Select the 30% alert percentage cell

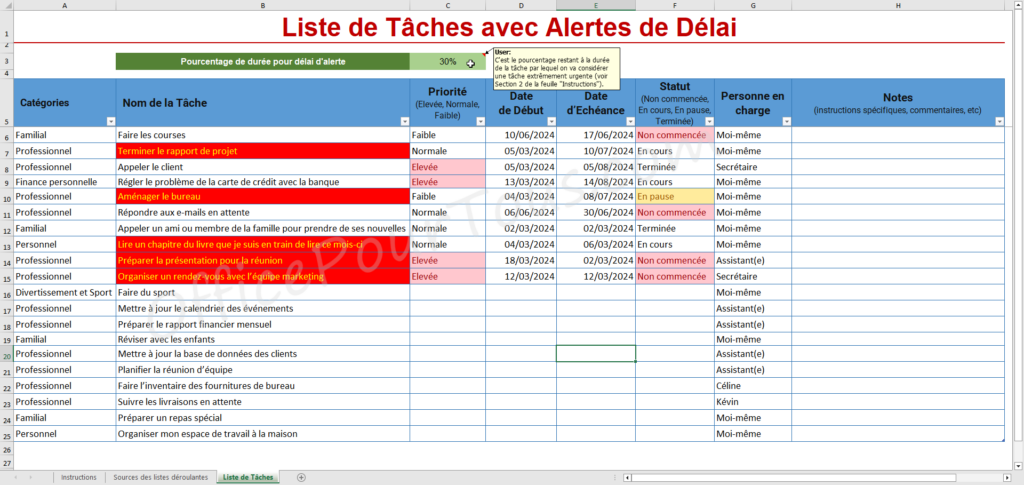click(447, 61)
